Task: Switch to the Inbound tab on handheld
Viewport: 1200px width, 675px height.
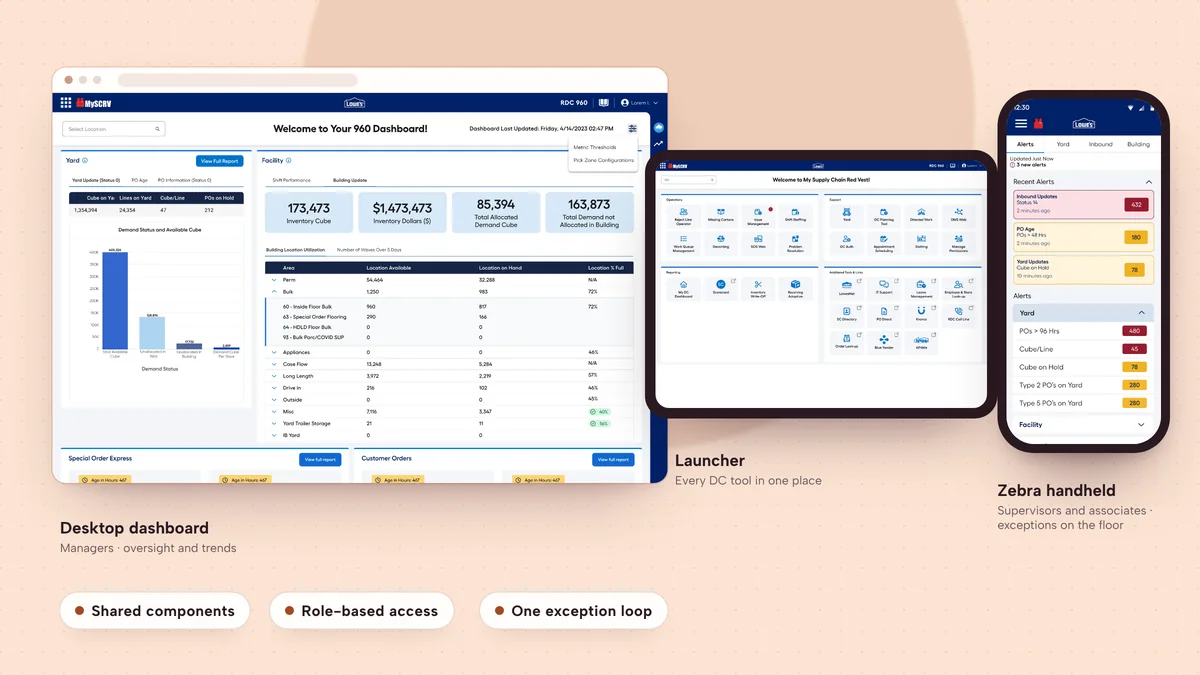Action: click(1101, 144)
